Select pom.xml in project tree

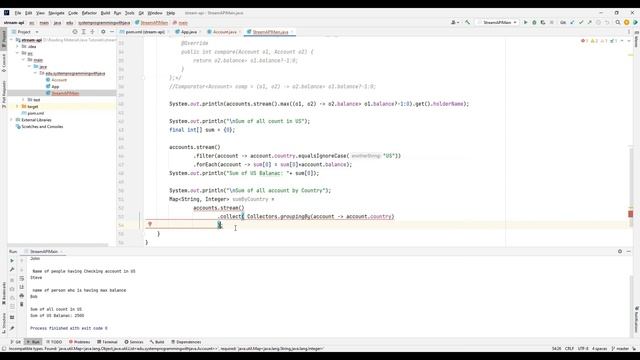click(x=36, y=113)
